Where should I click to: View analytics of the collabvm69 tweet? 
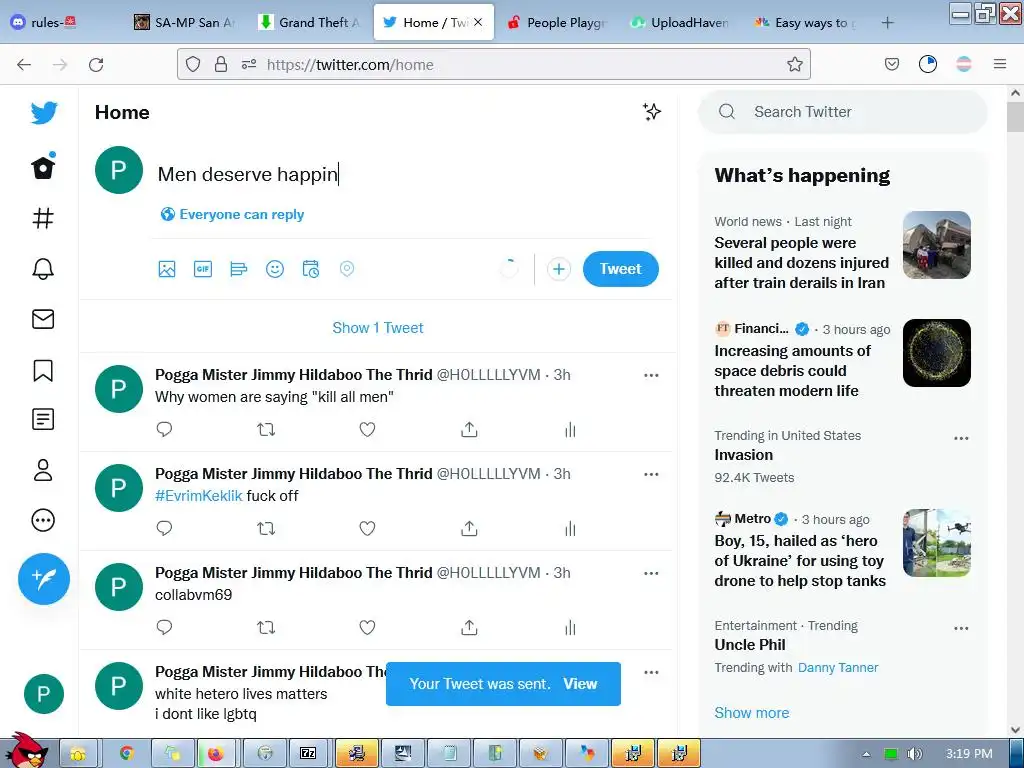[570, 628]
